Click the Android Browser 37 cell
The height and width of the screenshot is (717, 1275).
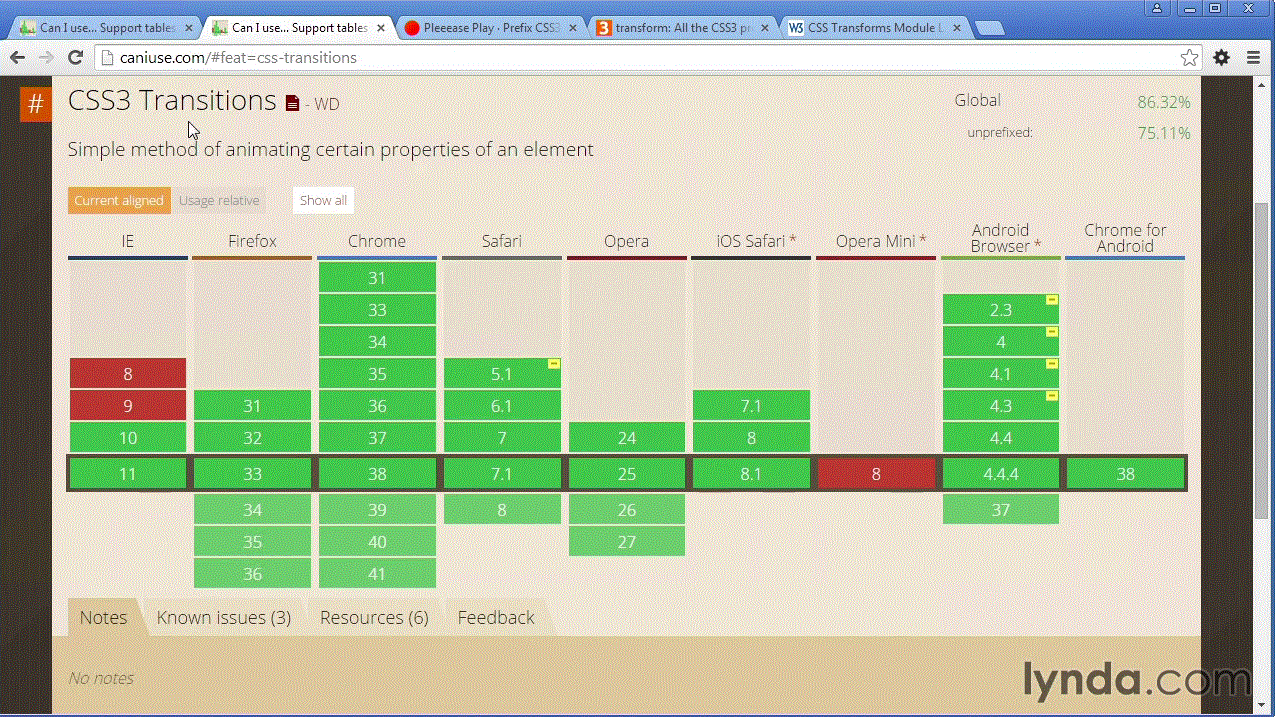tap(1001, 510)
